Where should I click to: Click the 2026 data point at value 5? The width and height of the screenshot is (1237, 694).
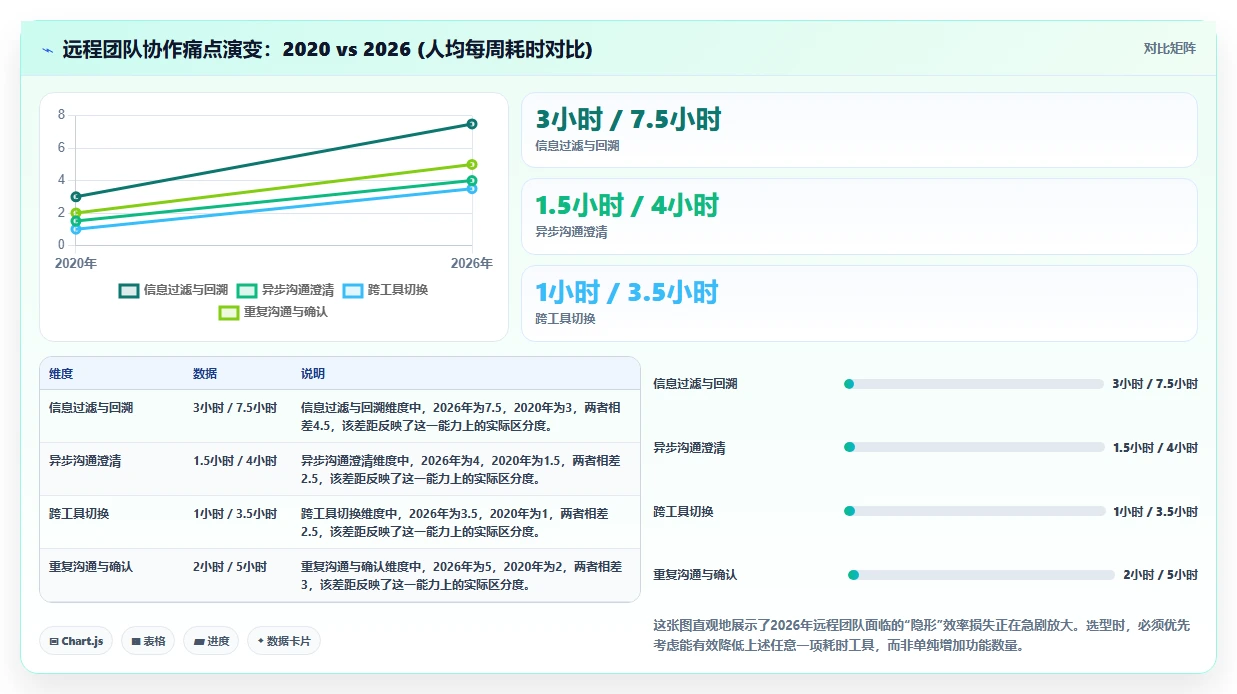click(472, 164)
